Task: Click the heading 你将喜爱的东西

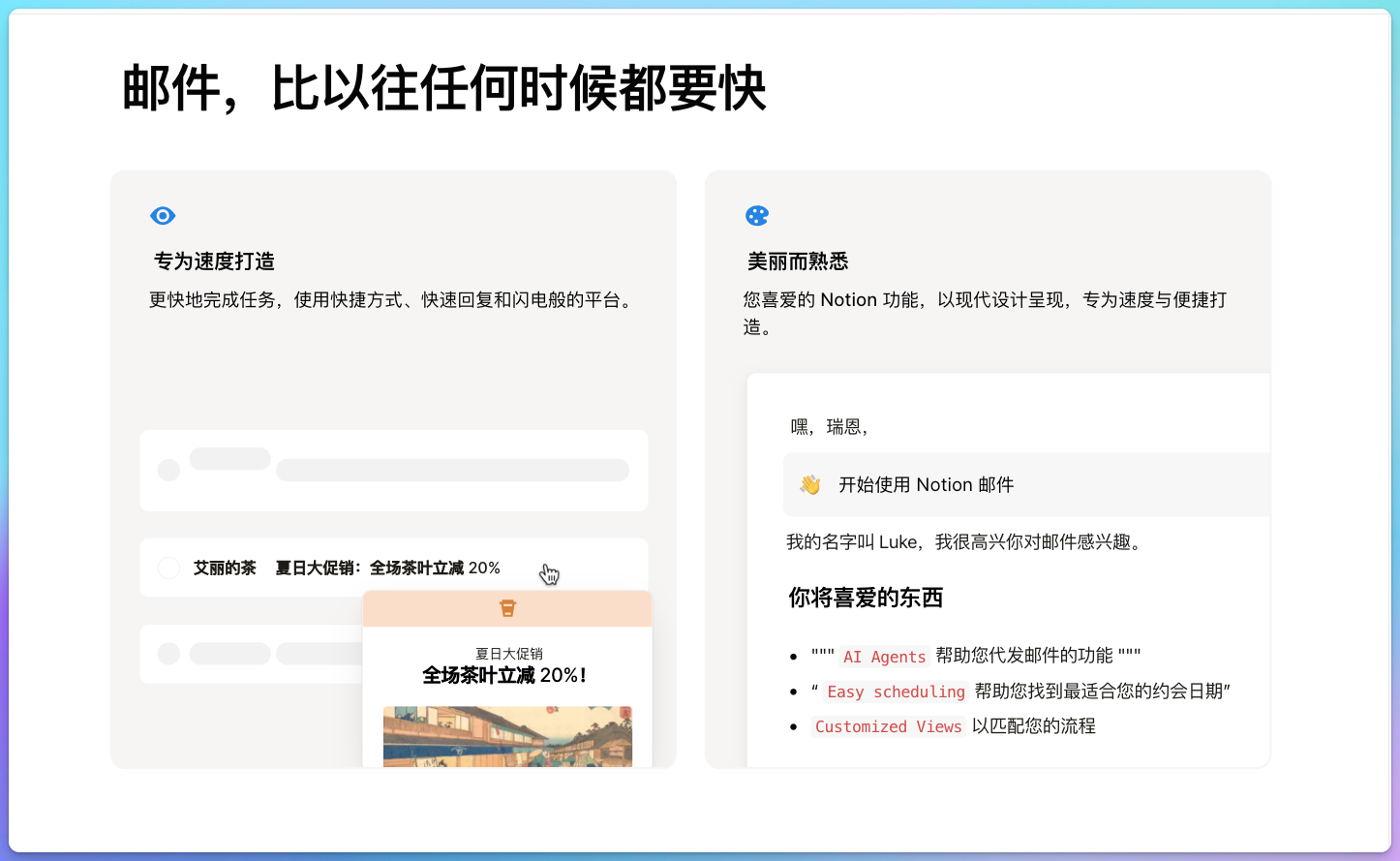Action: pyautogui.click(x=866, y=598)
